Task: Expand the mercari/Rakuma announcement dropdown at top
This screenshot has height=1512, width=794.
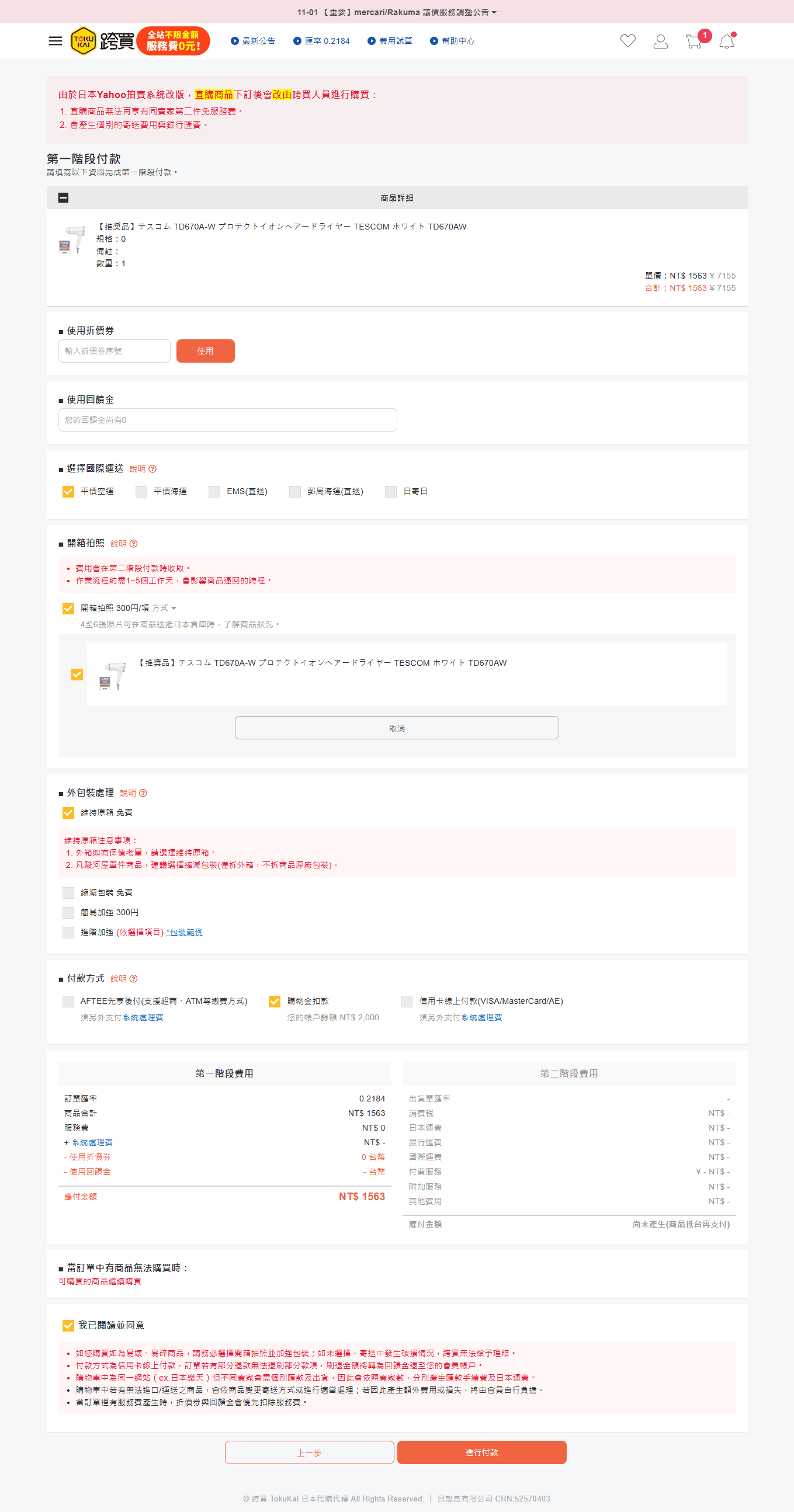Action: [x=397, y=12]
